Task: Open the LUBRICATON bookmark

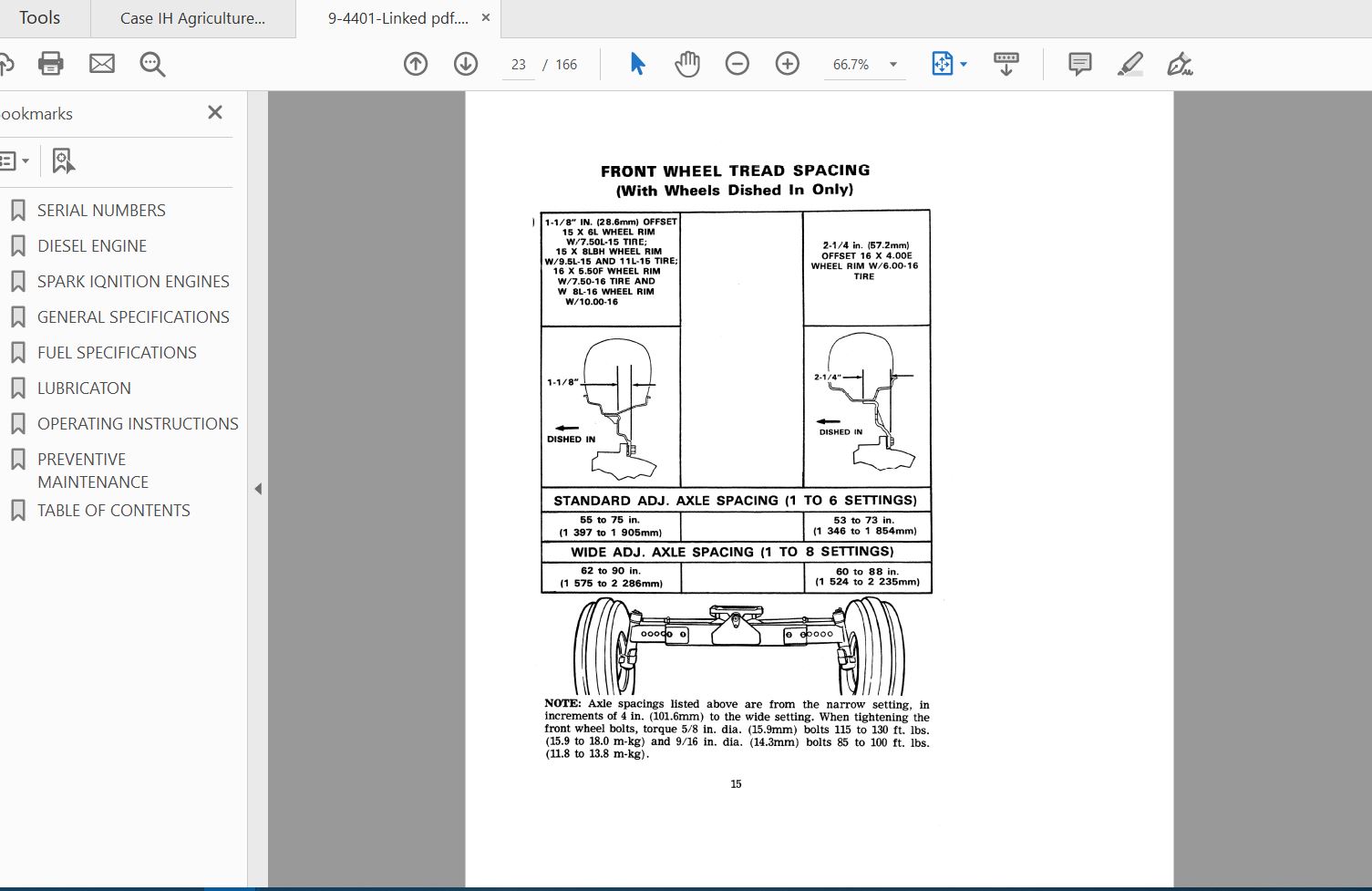Action: point(84,389)
